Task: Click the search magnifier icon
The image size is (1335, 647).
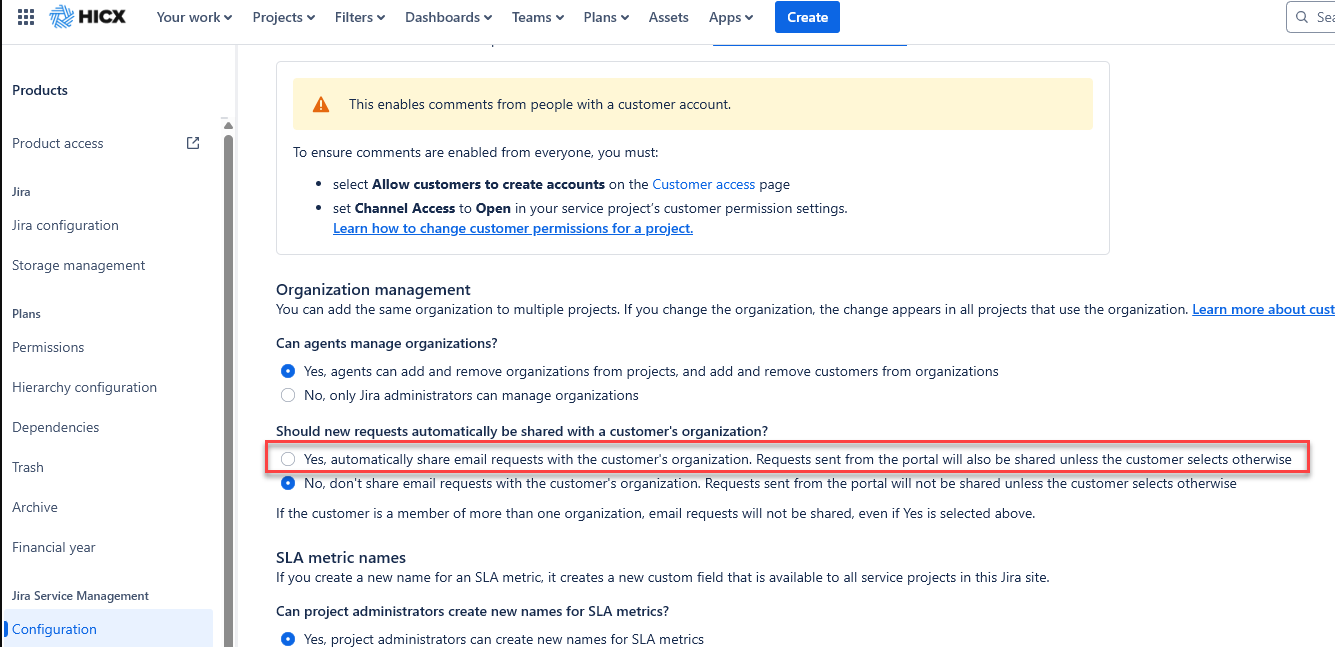Action: [1301, 17]
